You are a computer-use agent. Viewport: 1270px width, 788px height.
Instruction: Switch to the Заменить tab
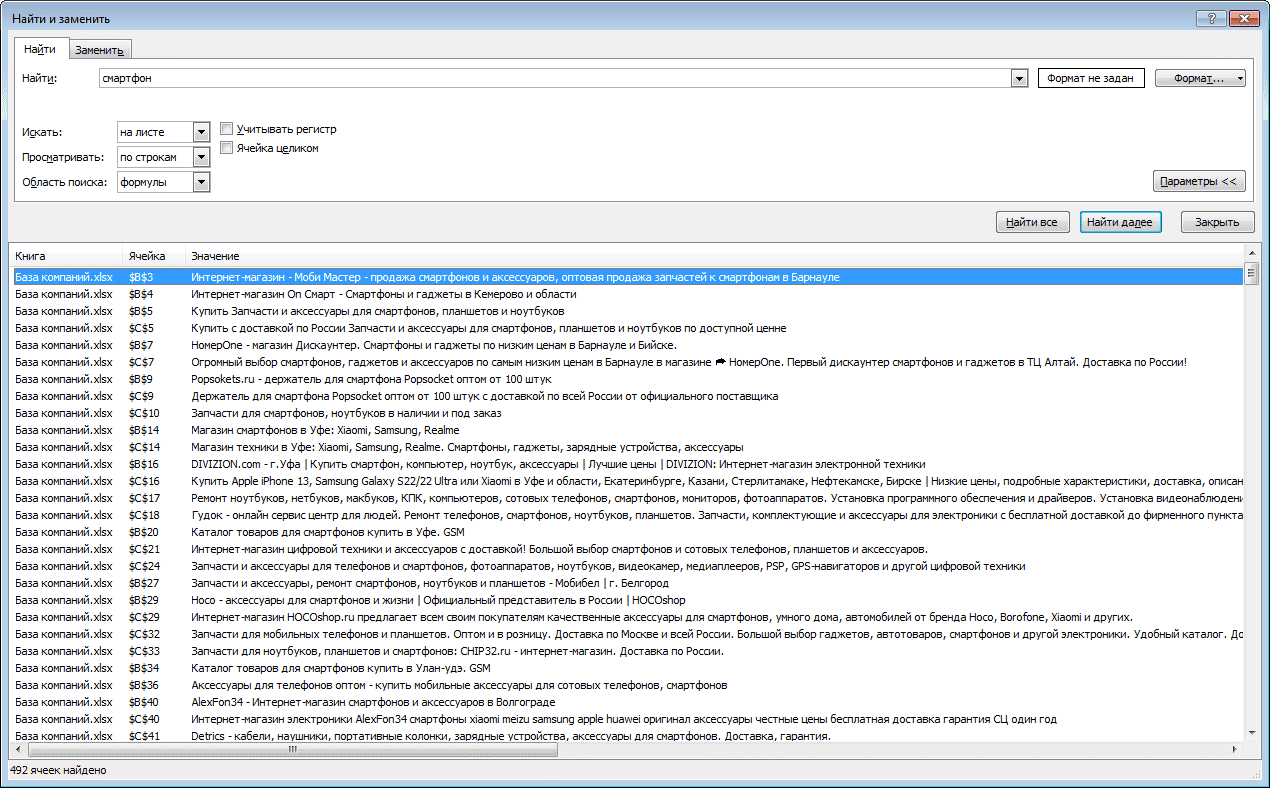(99, 50)
